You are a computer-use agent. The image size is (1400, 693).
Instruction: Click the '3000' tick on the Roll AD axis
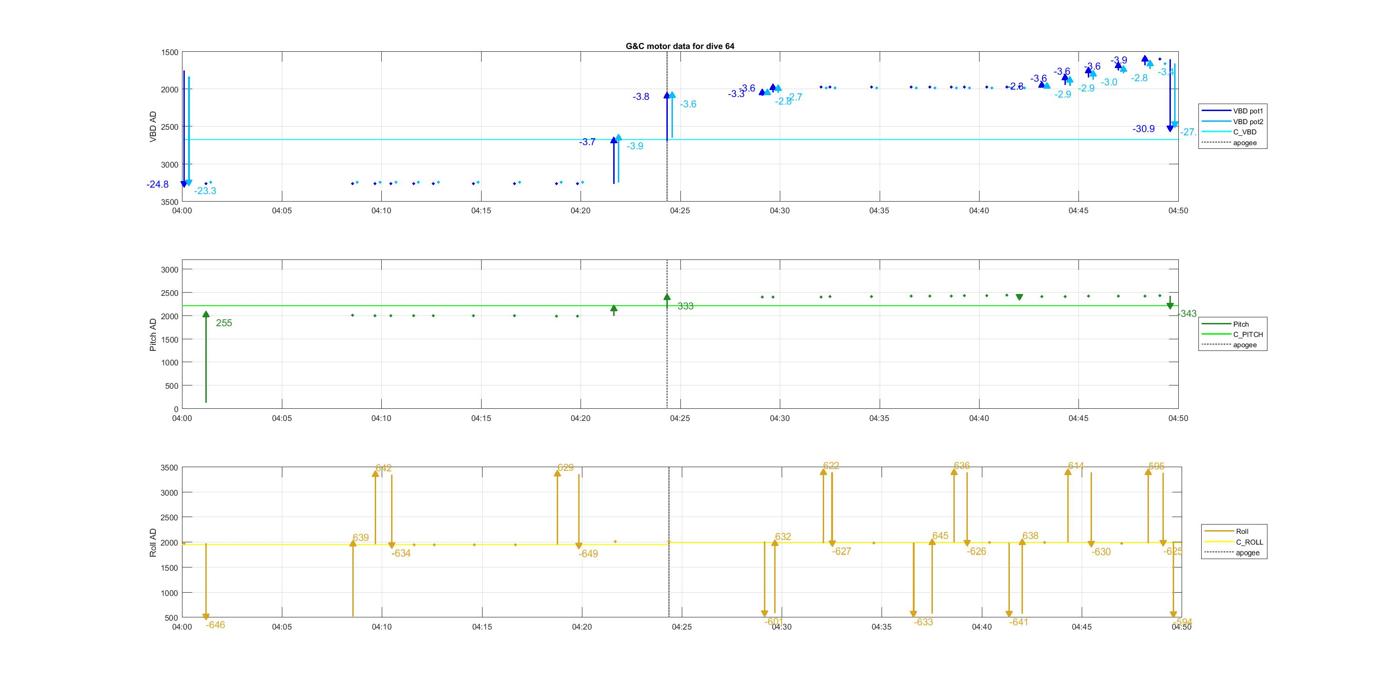[170, 493]
